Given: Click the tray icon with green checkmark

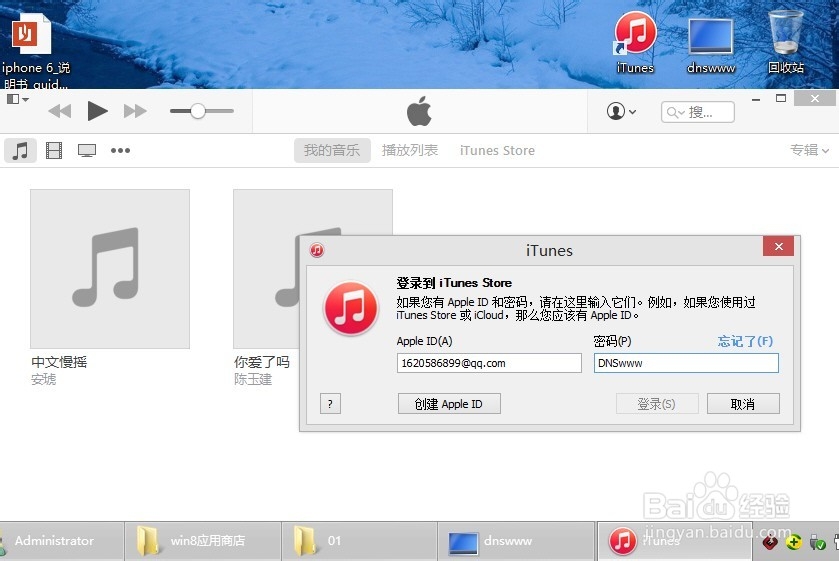Looking at the screenshot, I should [x=817, y=543].
